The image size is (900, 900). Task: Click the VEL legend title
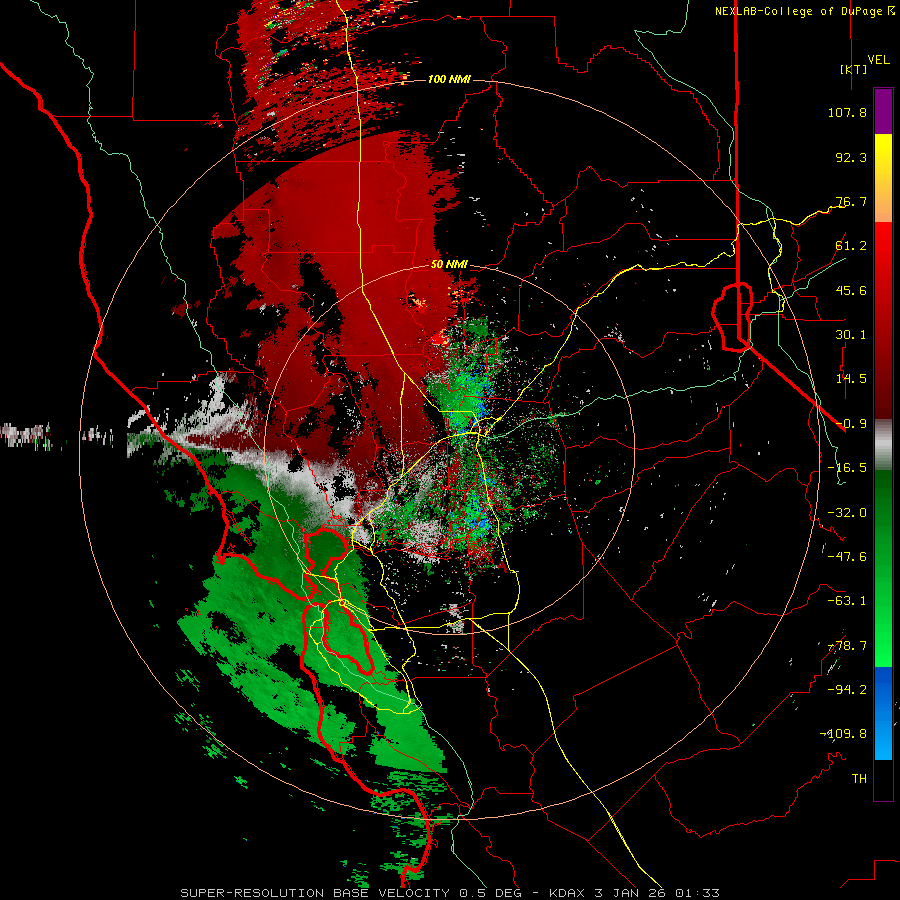tap(878, 60)
